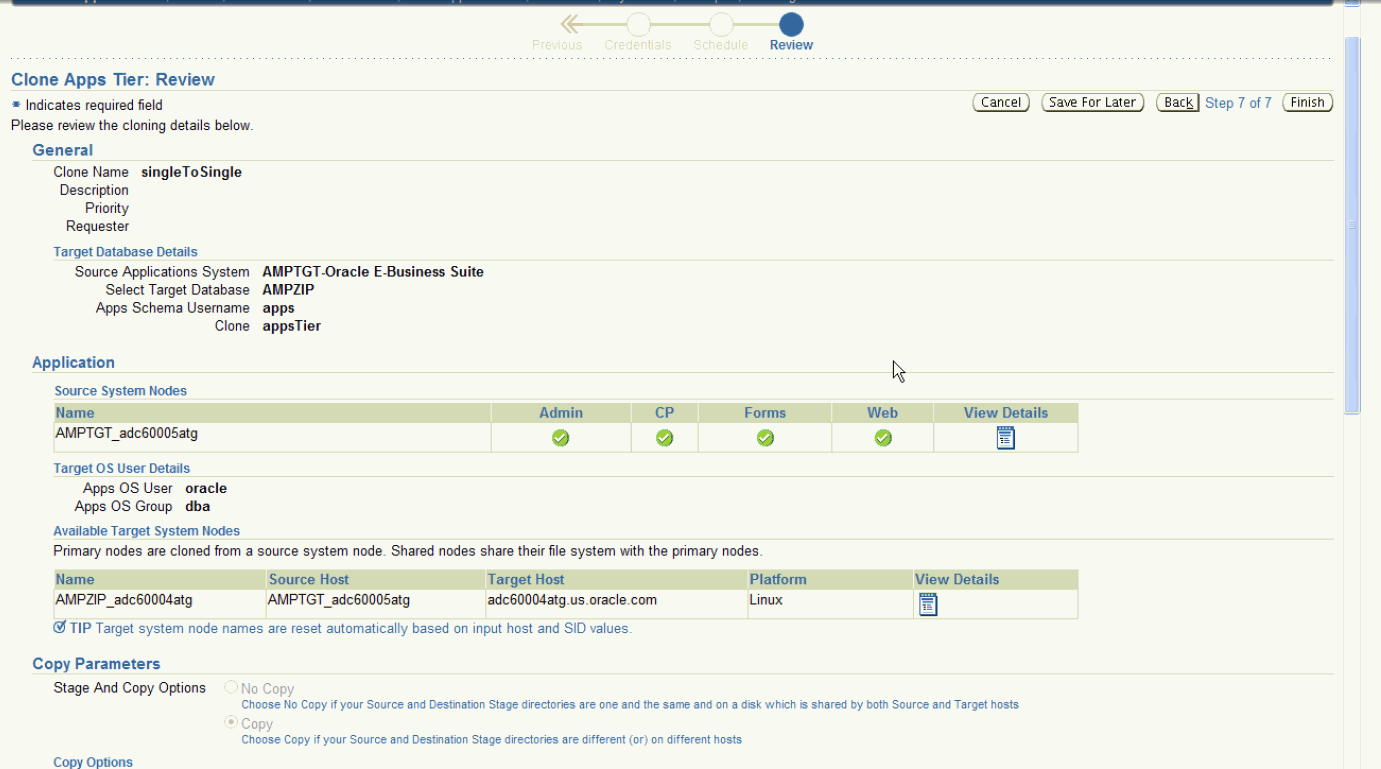Viewport: 1381px width, 769px height.
Task: Click the vertical page scrollbar thumb
Action: (x=1352, y=225)
